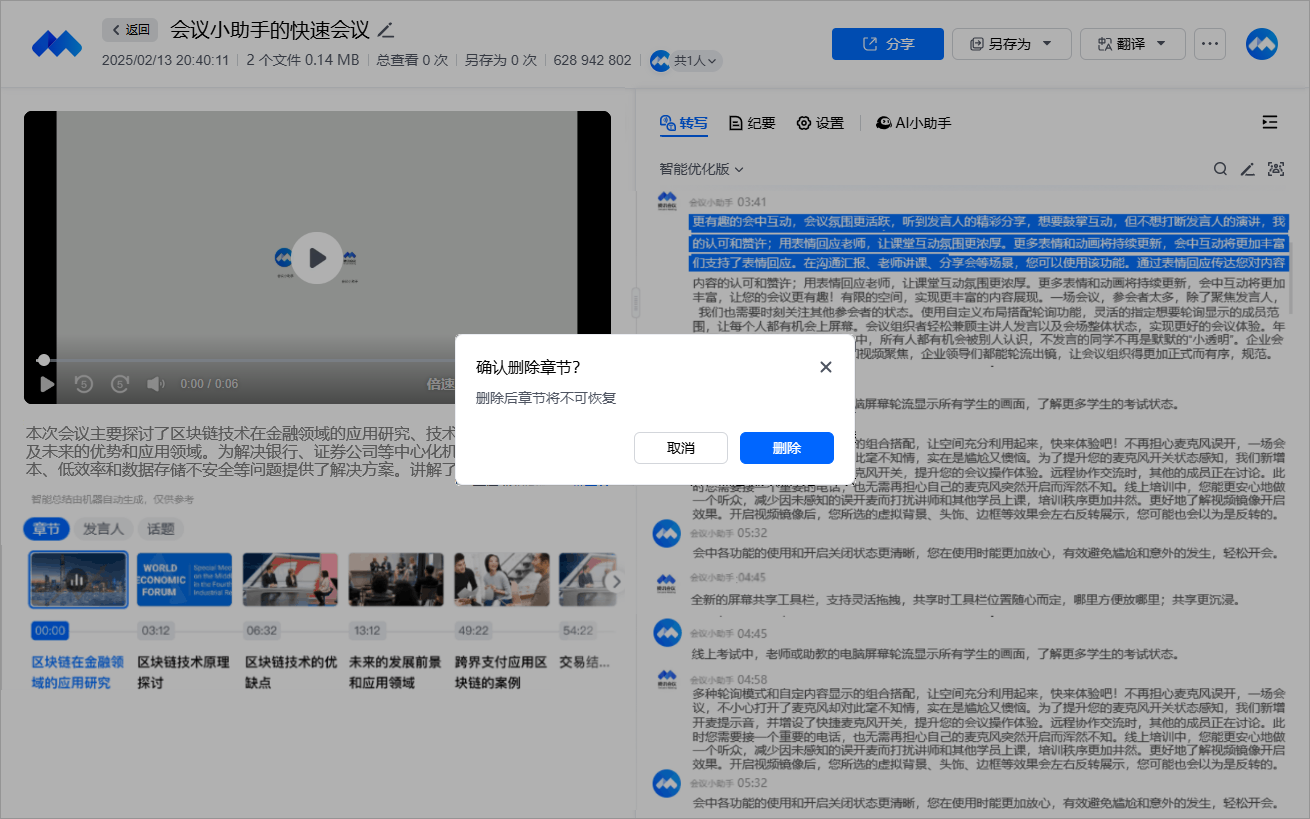Open the AI小助手 tab
Image resolution: width=1310 pixels, height=819 pixels.
coord(914,123)
